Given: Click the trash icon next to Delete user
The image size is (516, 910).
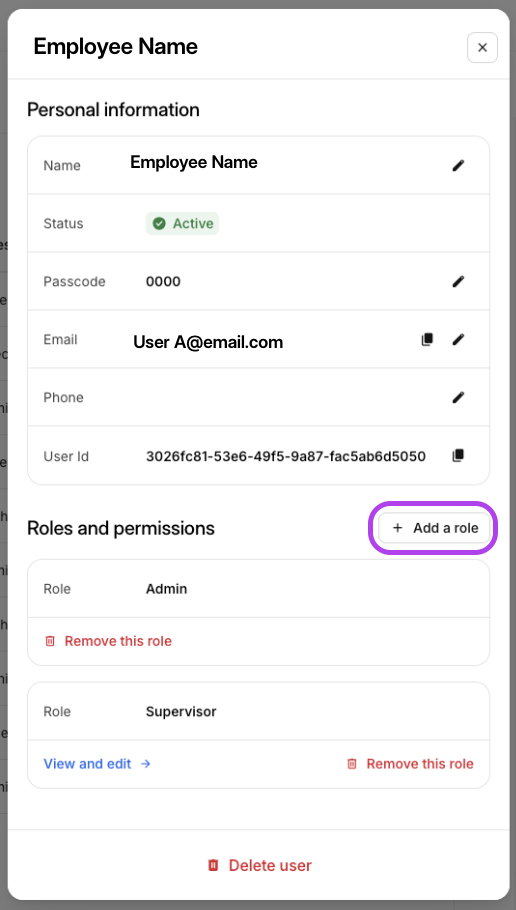Looking at the screenshot, I should [x=214, y=865].
